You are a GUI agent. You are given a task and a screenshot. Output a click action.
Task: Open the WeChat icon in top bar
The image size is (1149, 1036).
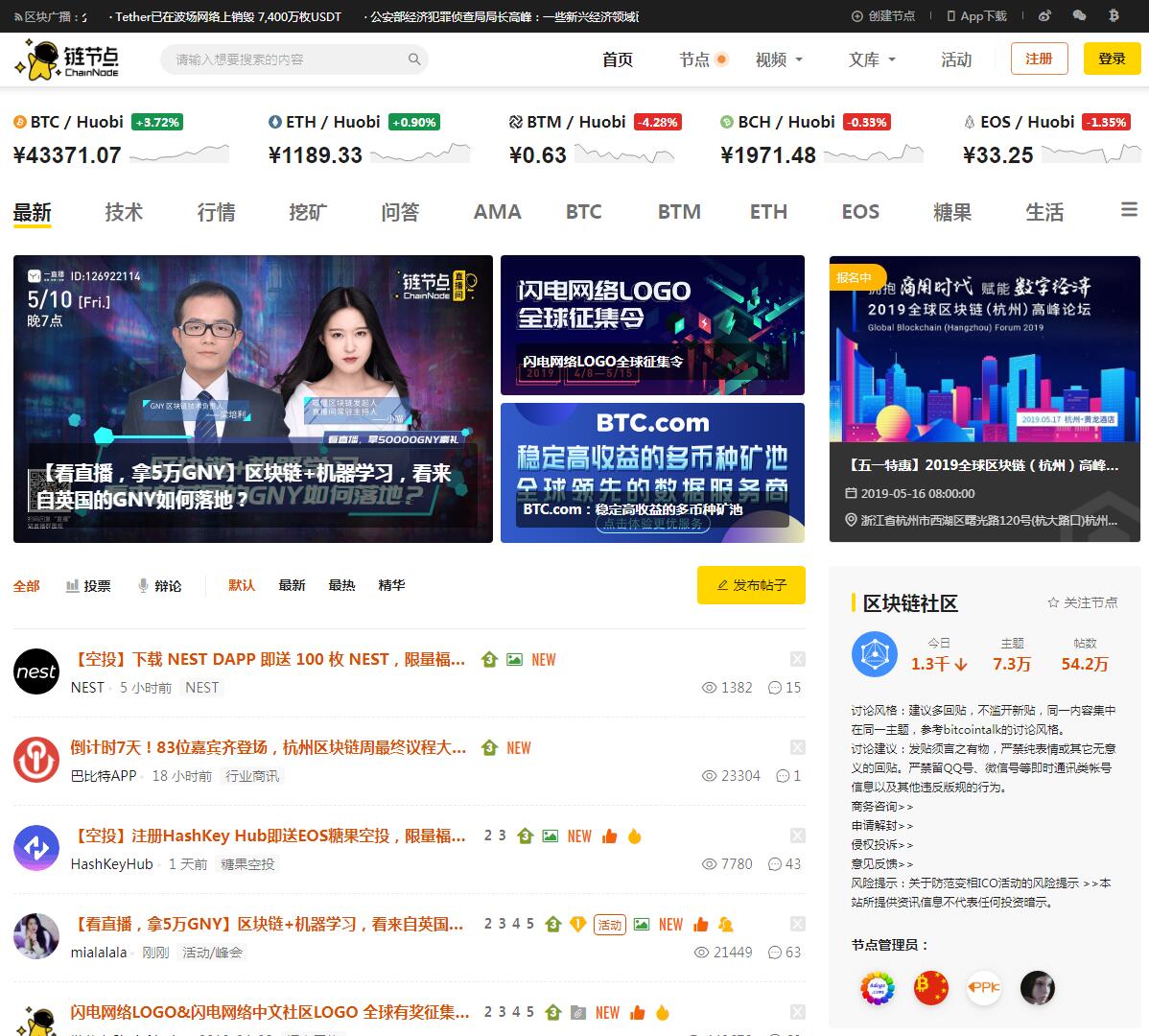pos(1079,15)
